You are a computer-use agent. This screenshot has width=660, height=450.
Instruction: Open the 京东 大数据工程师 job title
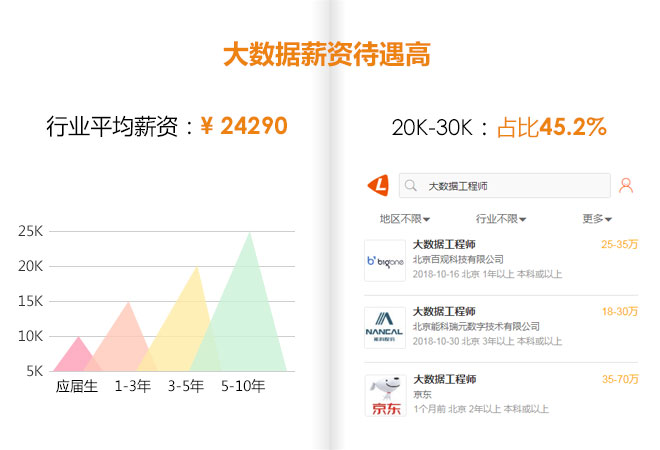(444, 379)
